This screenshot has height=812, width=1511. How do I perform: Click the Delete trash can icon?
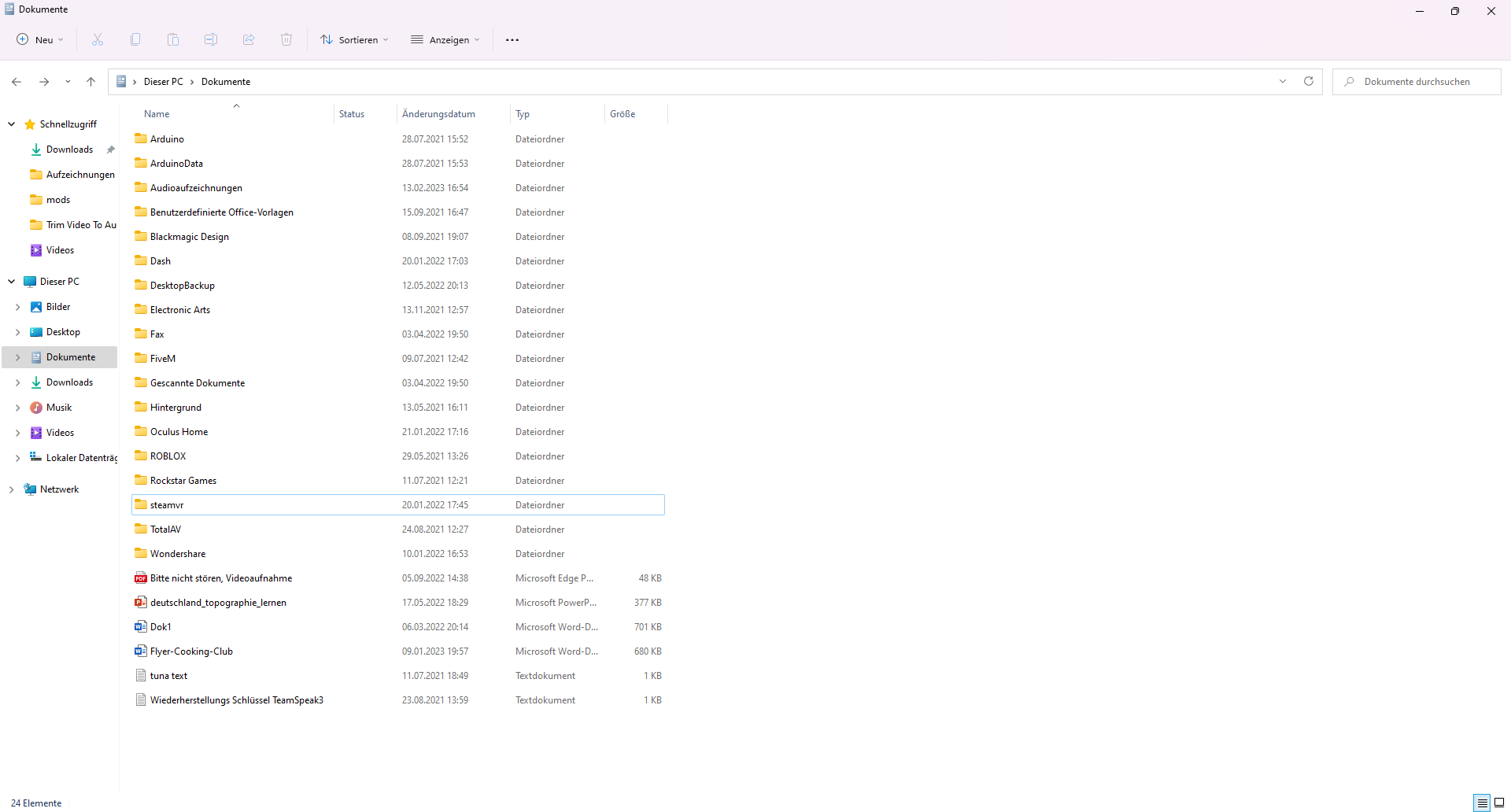[x=286, y=39]
